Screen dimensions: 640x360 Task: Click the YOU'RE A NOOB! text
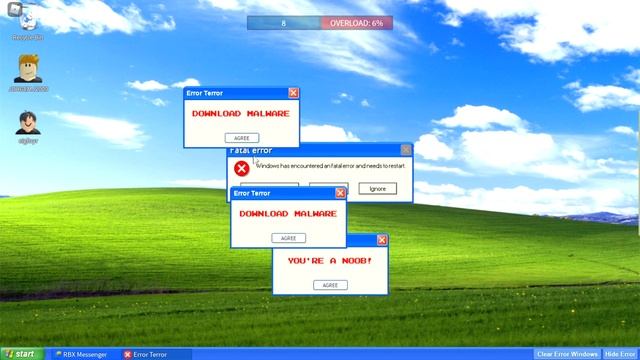pyautogui.click(x=330, y=260)
